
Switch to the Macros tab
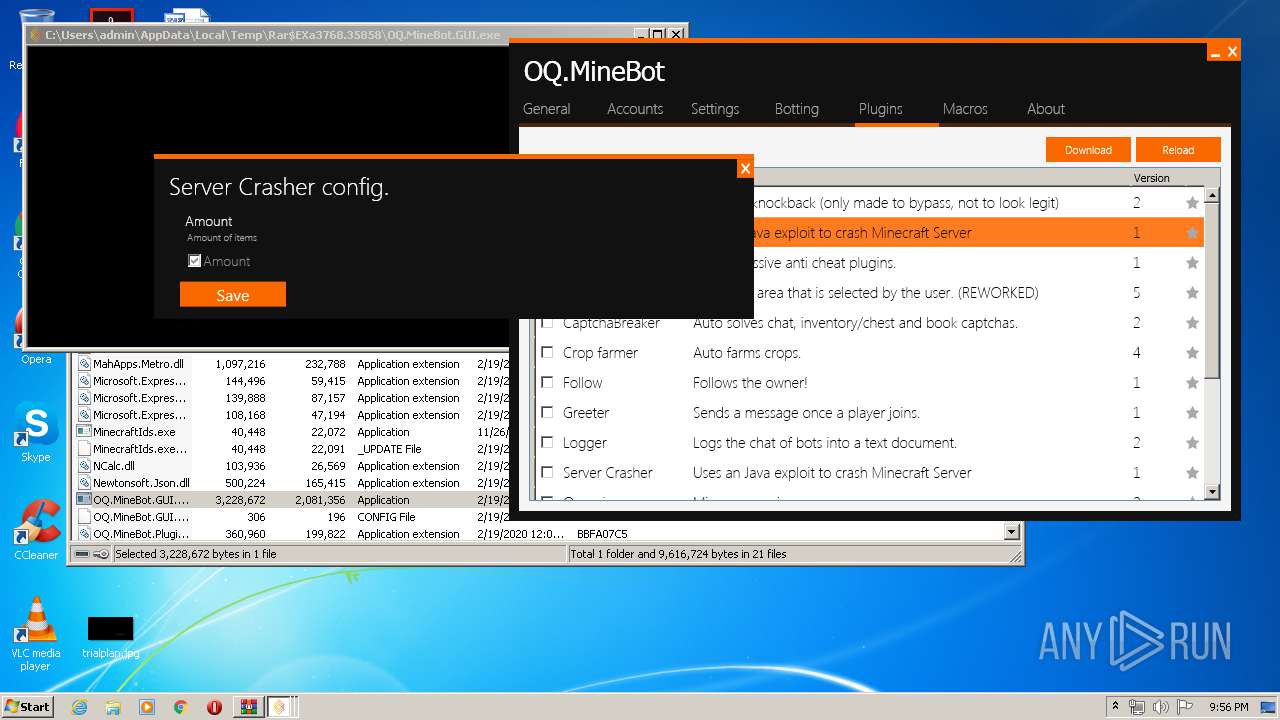[x=965, y=109]
